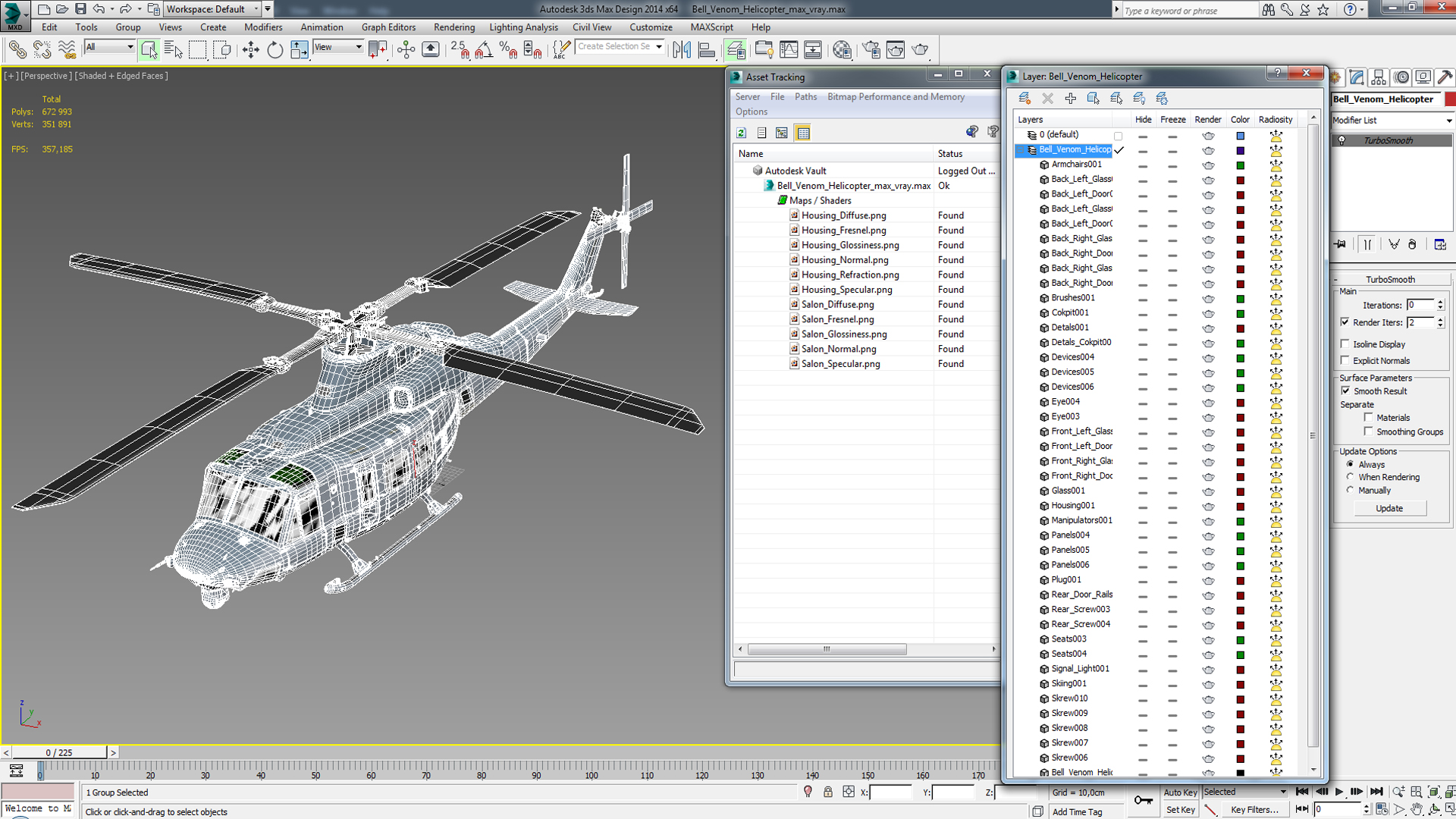Create new layer in Layer dialog
The width and height of the screenshot is (1456, 819).
pos(1025,98)
